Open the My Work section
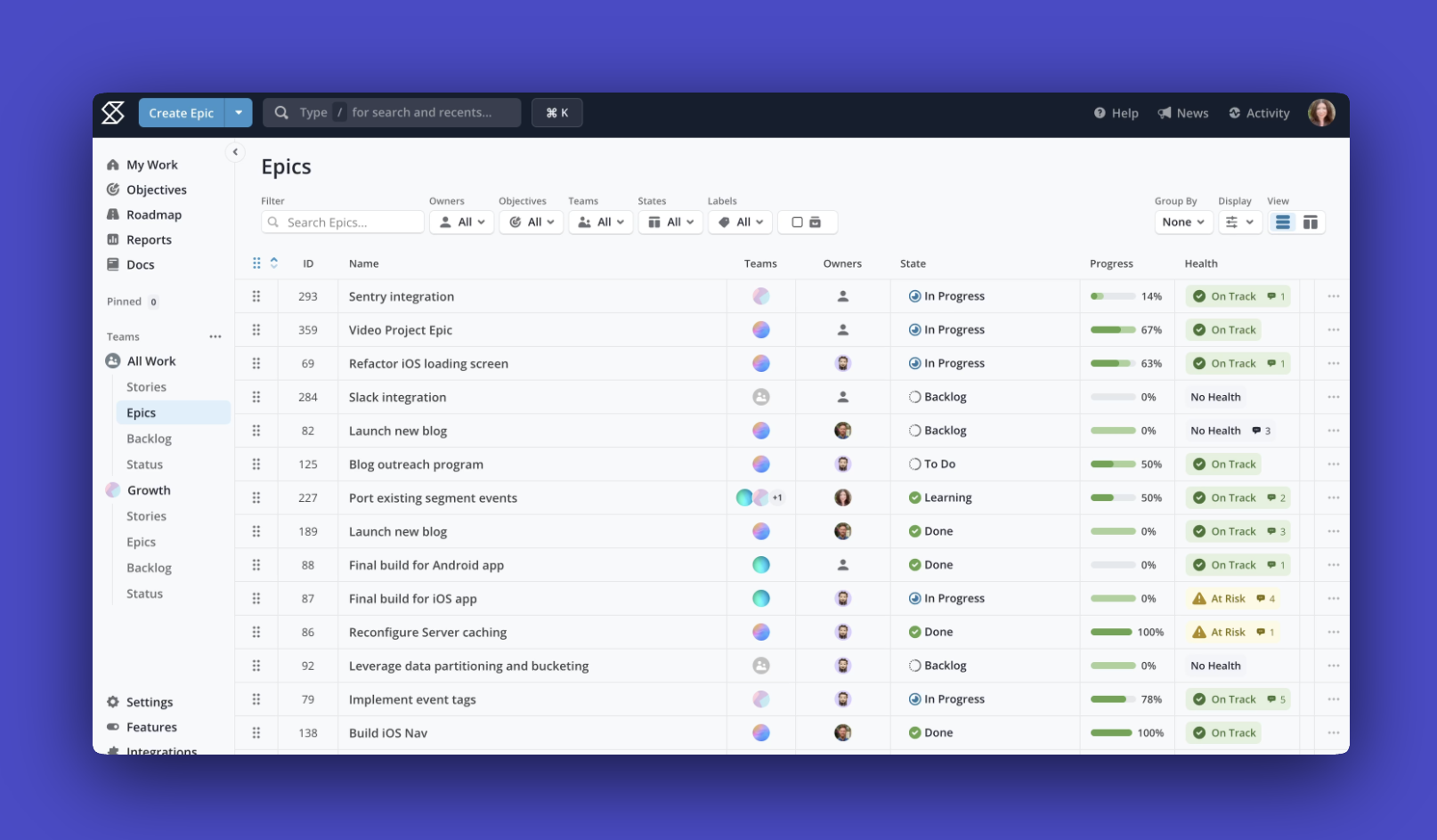Viewport: 1437px width, 840px height. 151,165
